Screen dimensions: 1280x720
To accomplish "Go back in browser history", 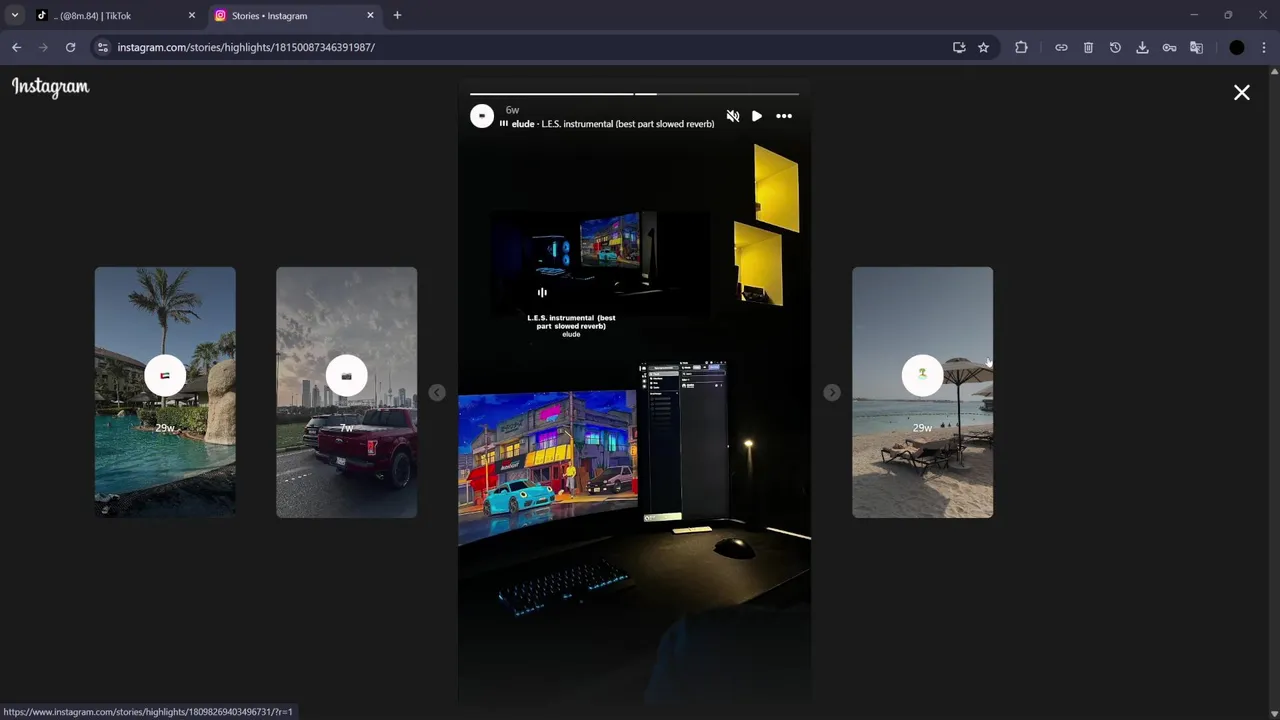I will [16, 47].
